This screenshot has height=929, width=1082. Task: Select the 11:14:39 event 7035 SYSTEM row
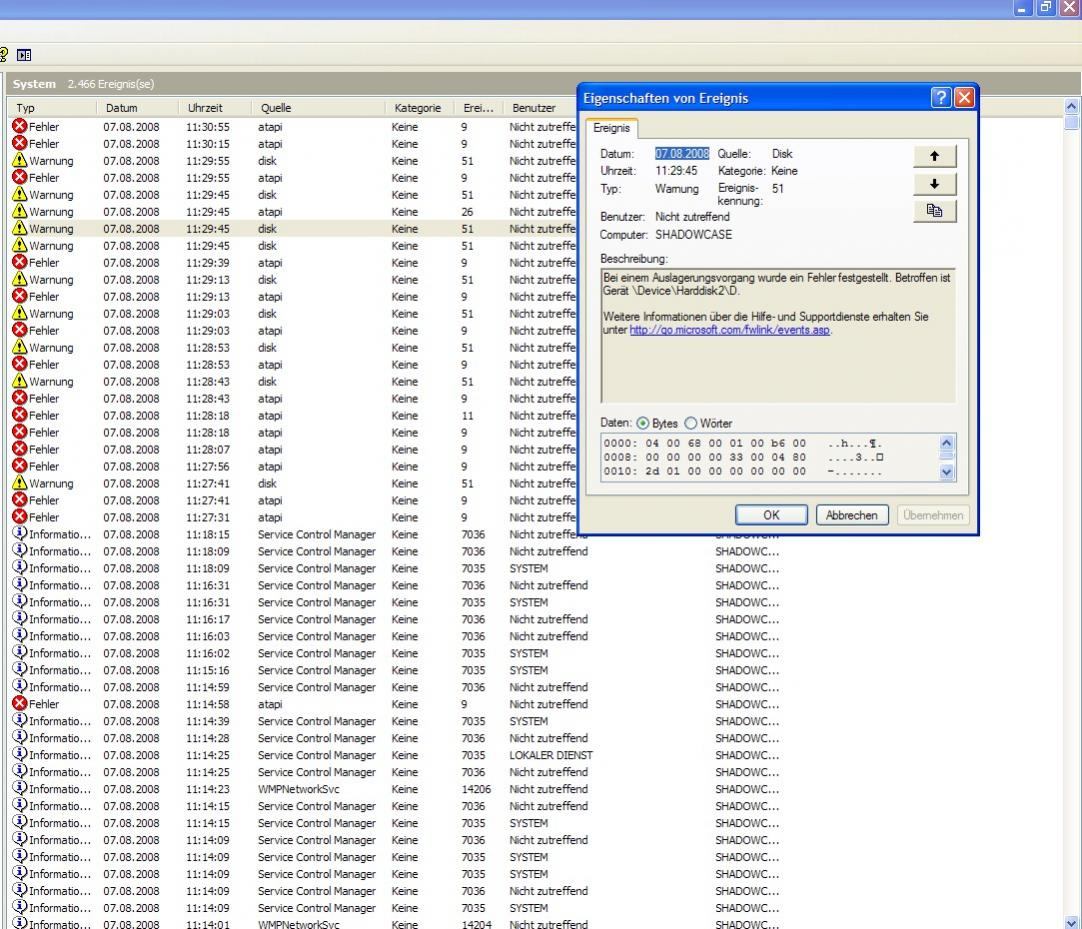tap(396, 721)
